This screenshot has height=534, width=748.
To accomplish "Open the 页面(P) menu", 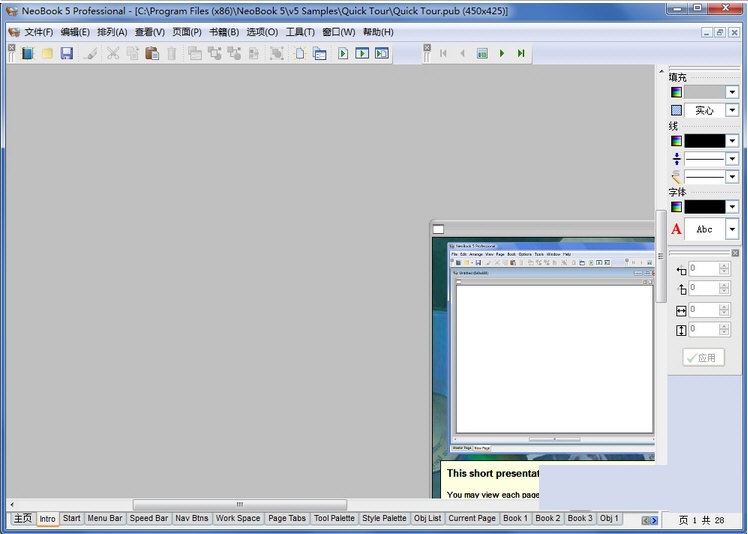I will point(187,32).
